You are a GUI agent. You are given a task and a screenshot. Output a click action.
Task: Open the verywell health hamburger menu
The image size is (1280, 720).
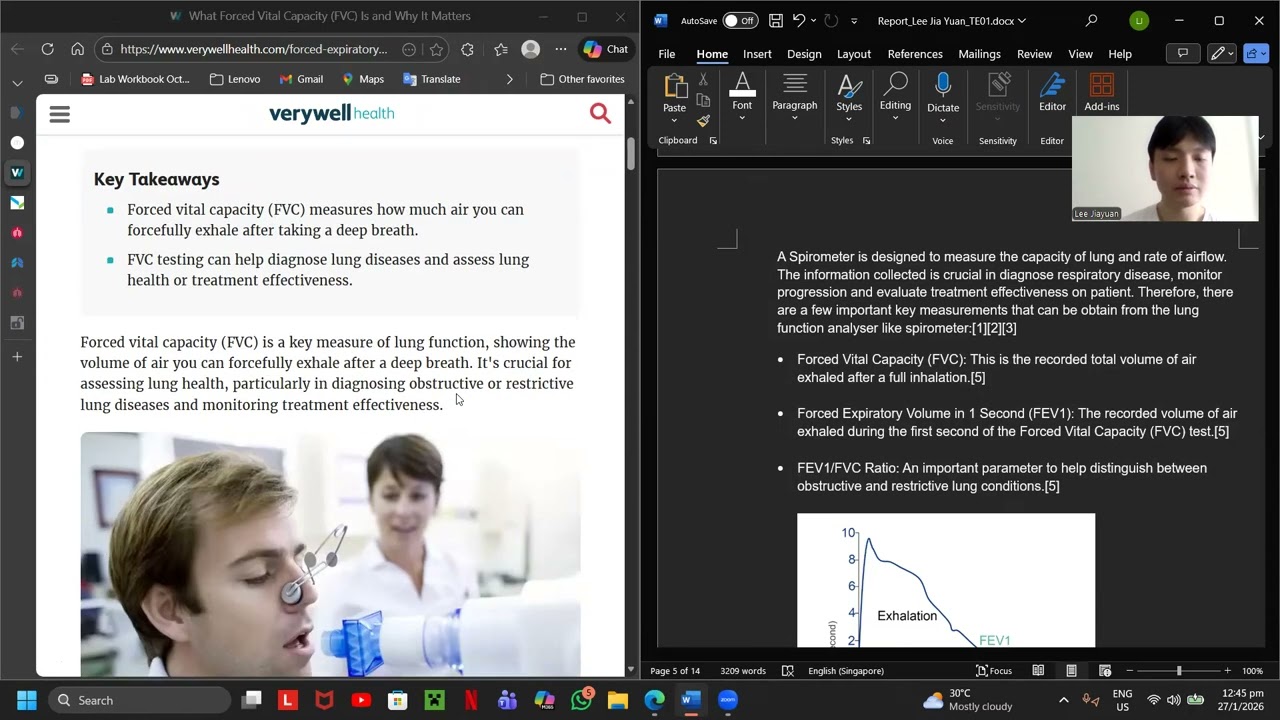60,114
